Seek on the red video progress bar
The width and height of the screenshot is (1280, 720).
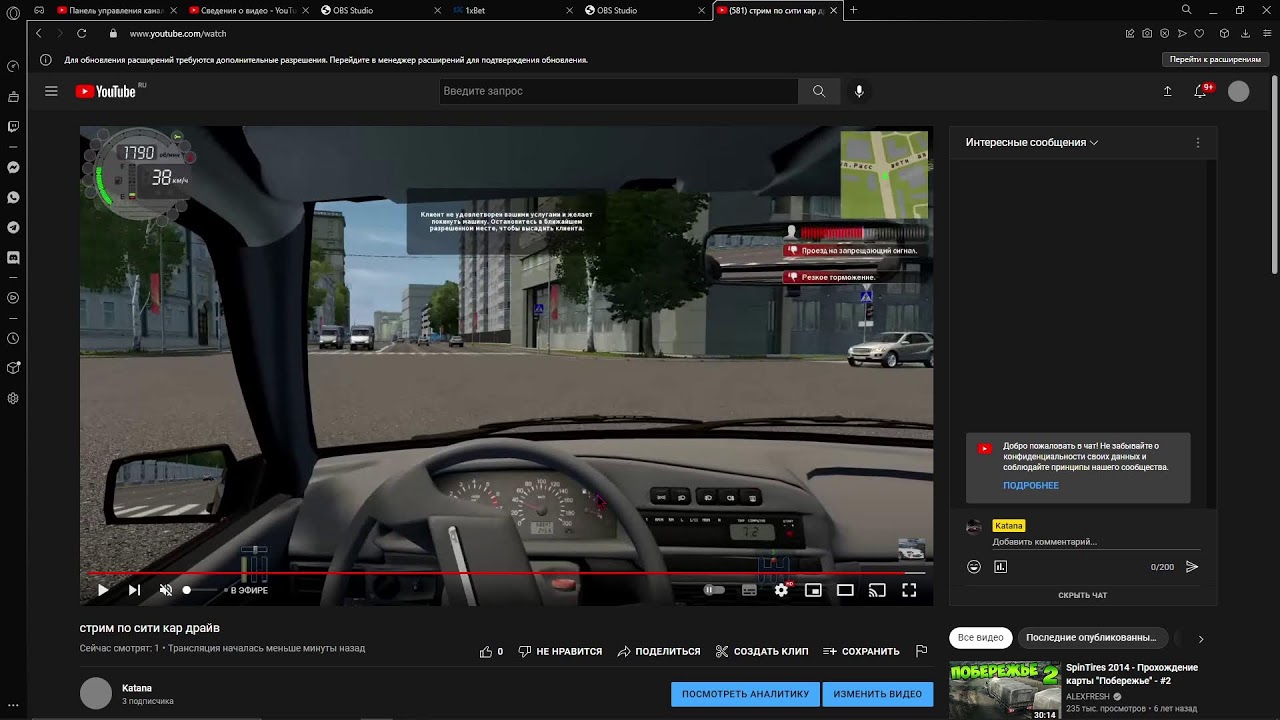(506, 573)
